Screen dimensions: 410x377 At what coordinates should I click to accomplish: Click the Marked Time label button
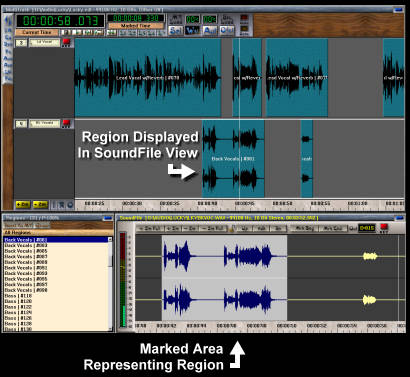(135, 26)
